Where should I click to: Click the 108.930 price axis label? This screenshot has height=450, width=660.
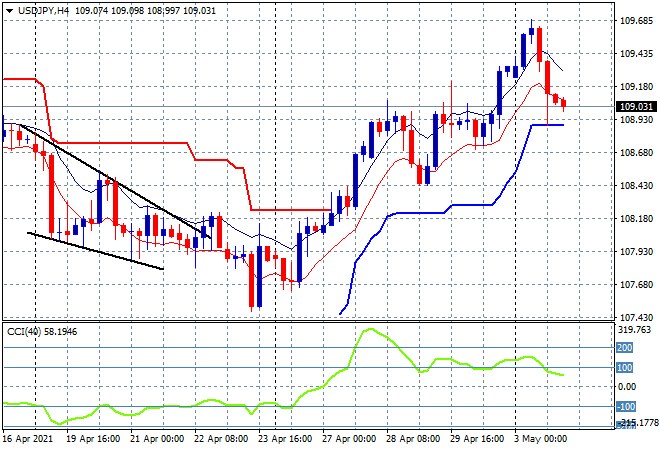636,120
